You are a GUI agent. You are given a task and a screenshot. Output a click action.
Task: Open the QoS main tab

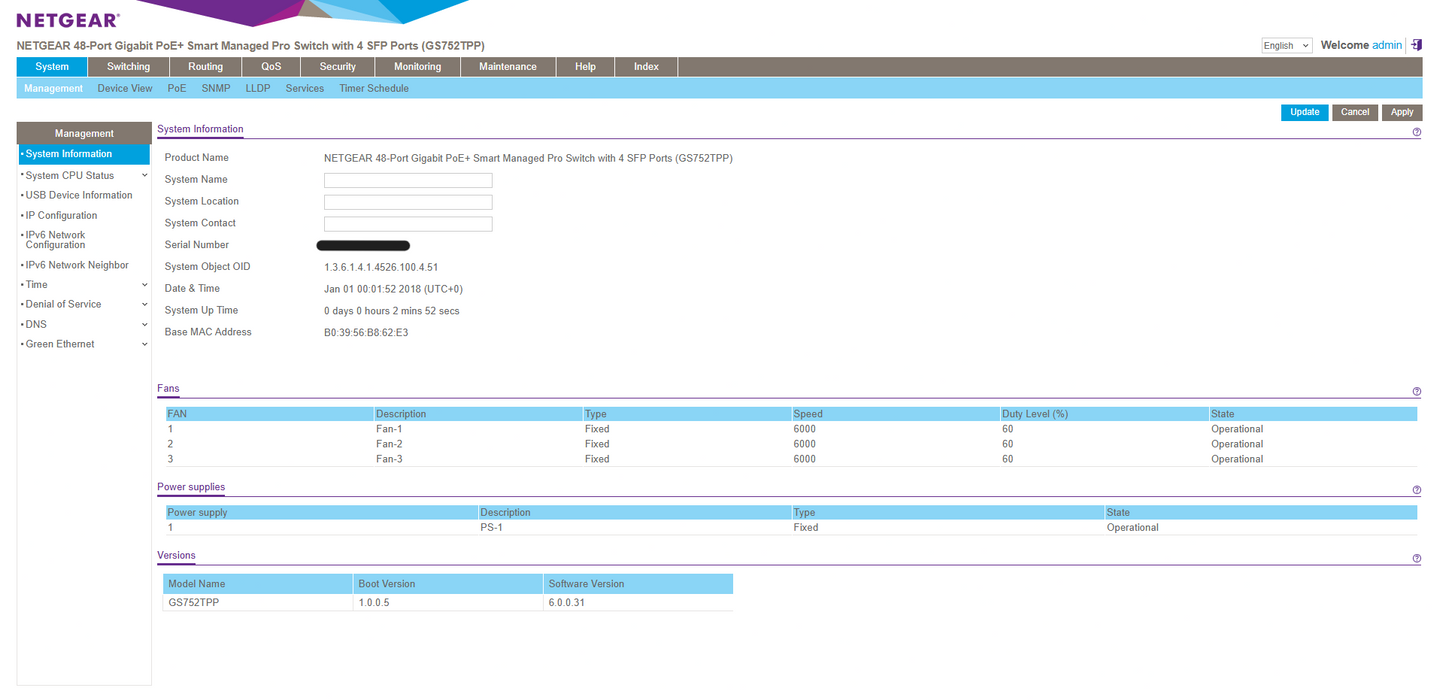click(271, 67)
